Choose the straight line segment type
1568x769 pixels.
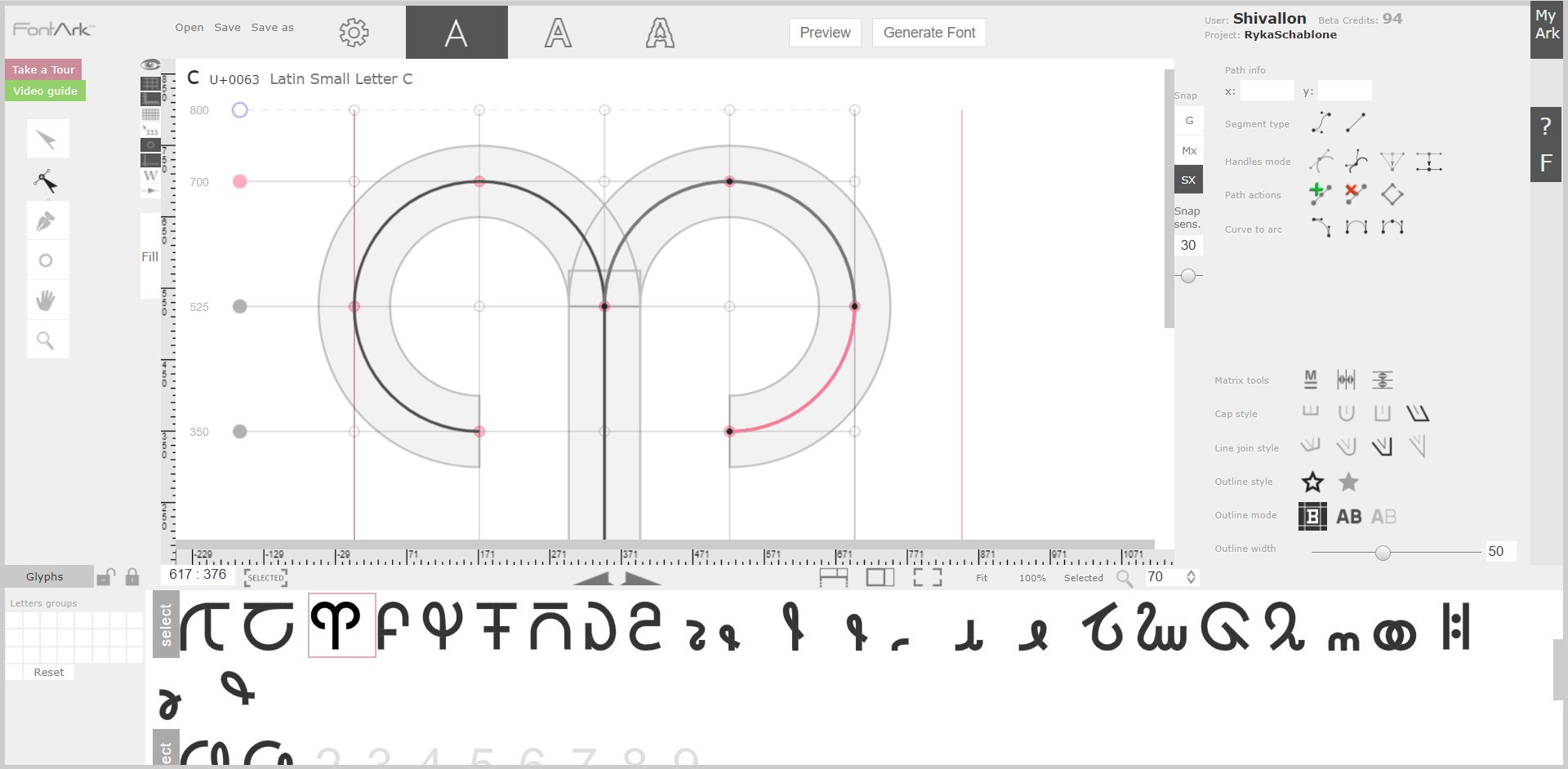point(1356,123)
